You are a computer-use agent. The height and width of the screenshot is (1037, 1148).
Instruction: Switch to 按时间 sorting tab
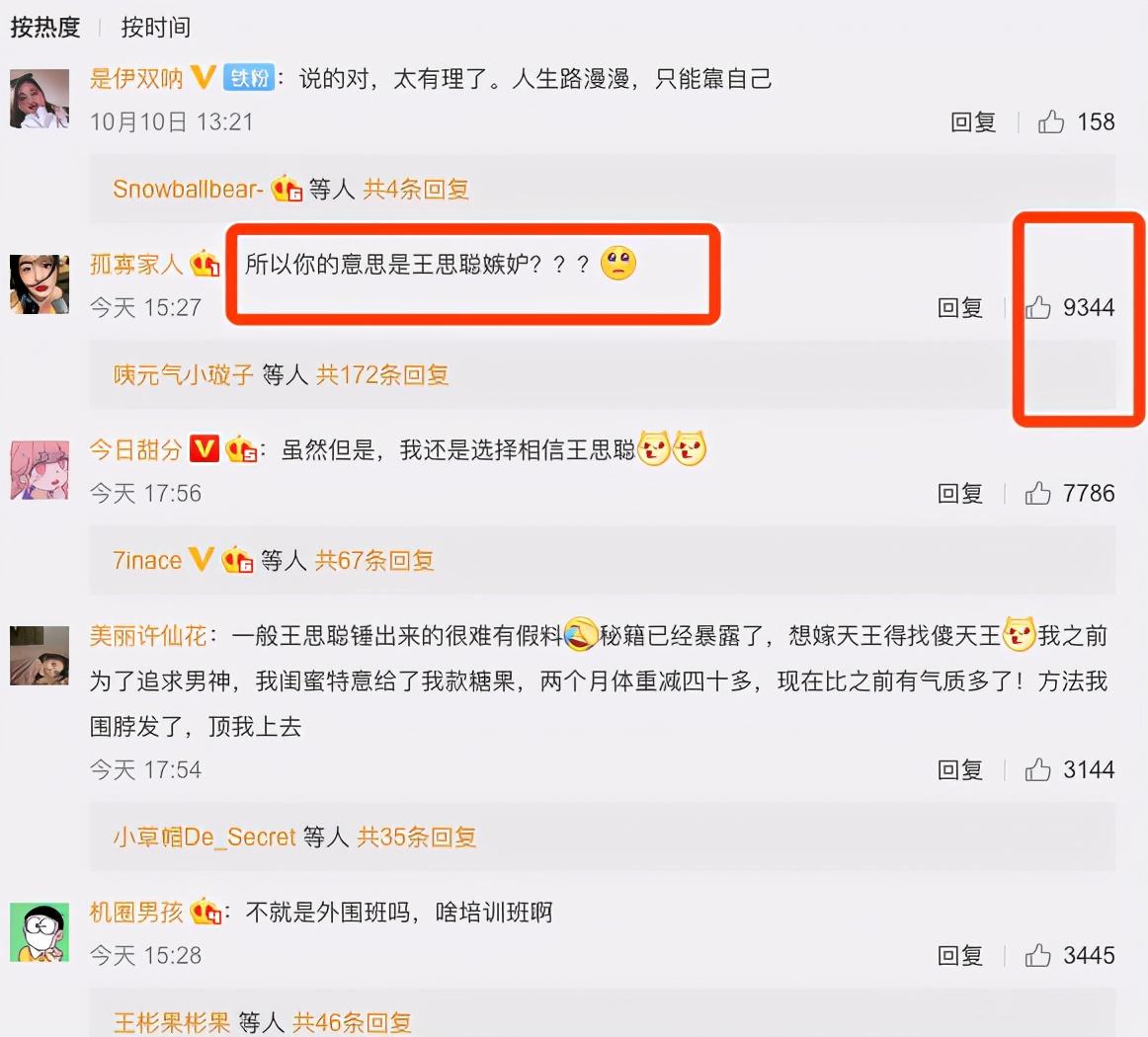click(156, 27)
